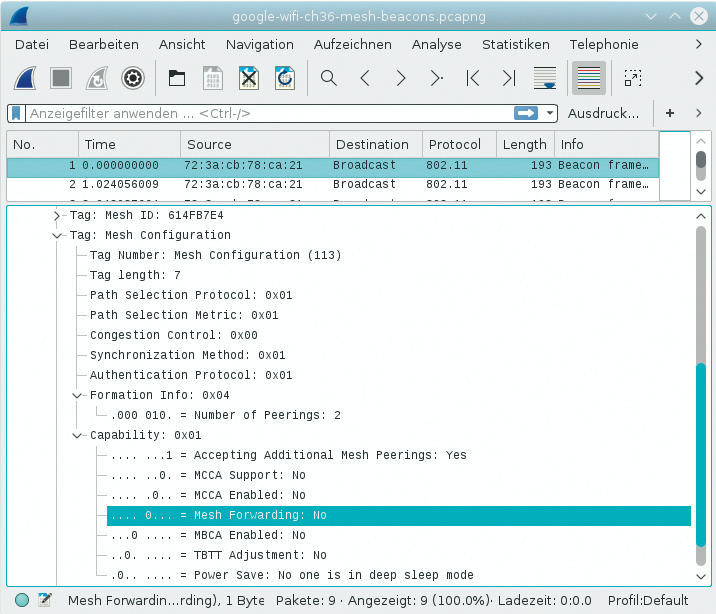The image size is (716, 614).
Task: Enable auto-scroll during live capture
Action: coord(545,78)
